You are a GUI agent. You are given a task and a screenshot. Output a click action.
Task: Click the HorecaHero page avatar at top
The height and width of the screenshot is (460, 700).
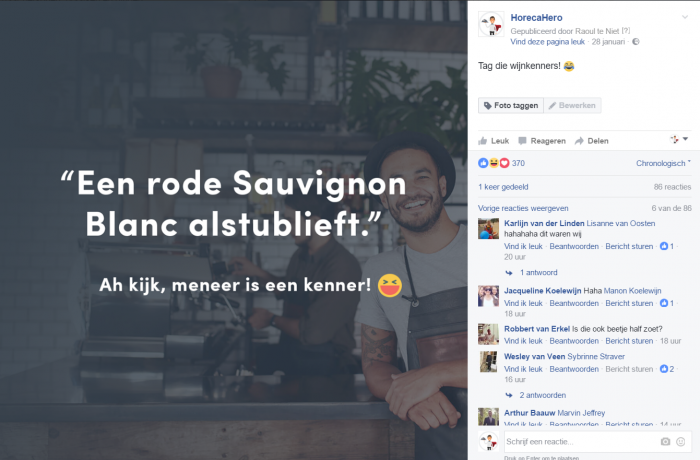491,24
